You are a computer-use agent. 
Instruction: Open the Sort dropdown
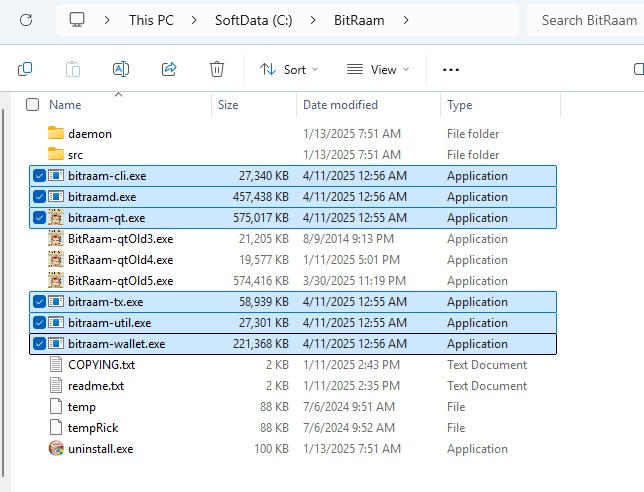[x=289, y=69]
